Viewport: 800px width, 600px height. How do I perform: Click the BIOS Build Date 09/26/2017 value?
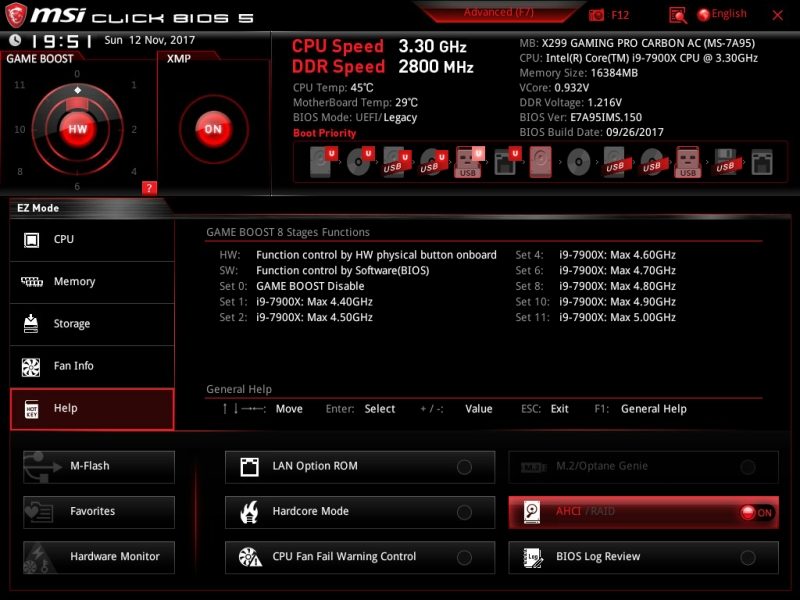[x=635, y=132]
